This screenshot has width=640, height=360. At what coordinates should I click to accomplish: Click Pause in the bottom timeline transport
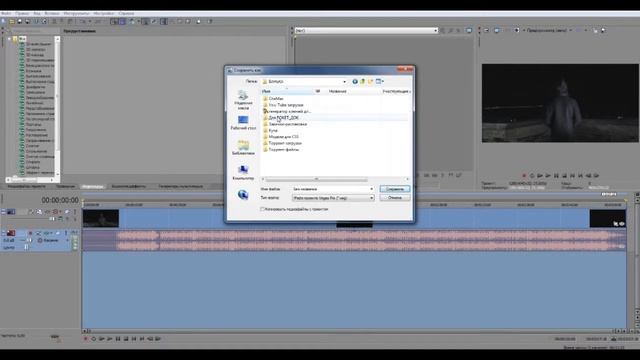[118, 339]
